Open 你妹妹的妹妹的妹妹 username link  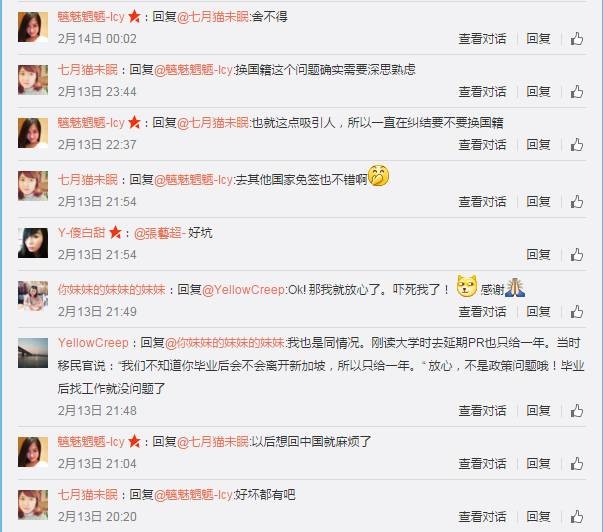tap(112, 290)
